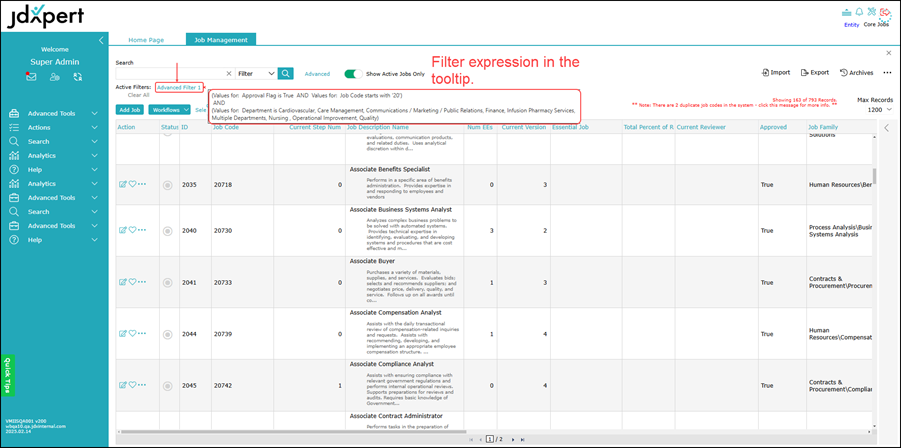Viewport: 901px width, 448px height.
Task: Open the Workflows dropdown button
Action: pos(169,109)
